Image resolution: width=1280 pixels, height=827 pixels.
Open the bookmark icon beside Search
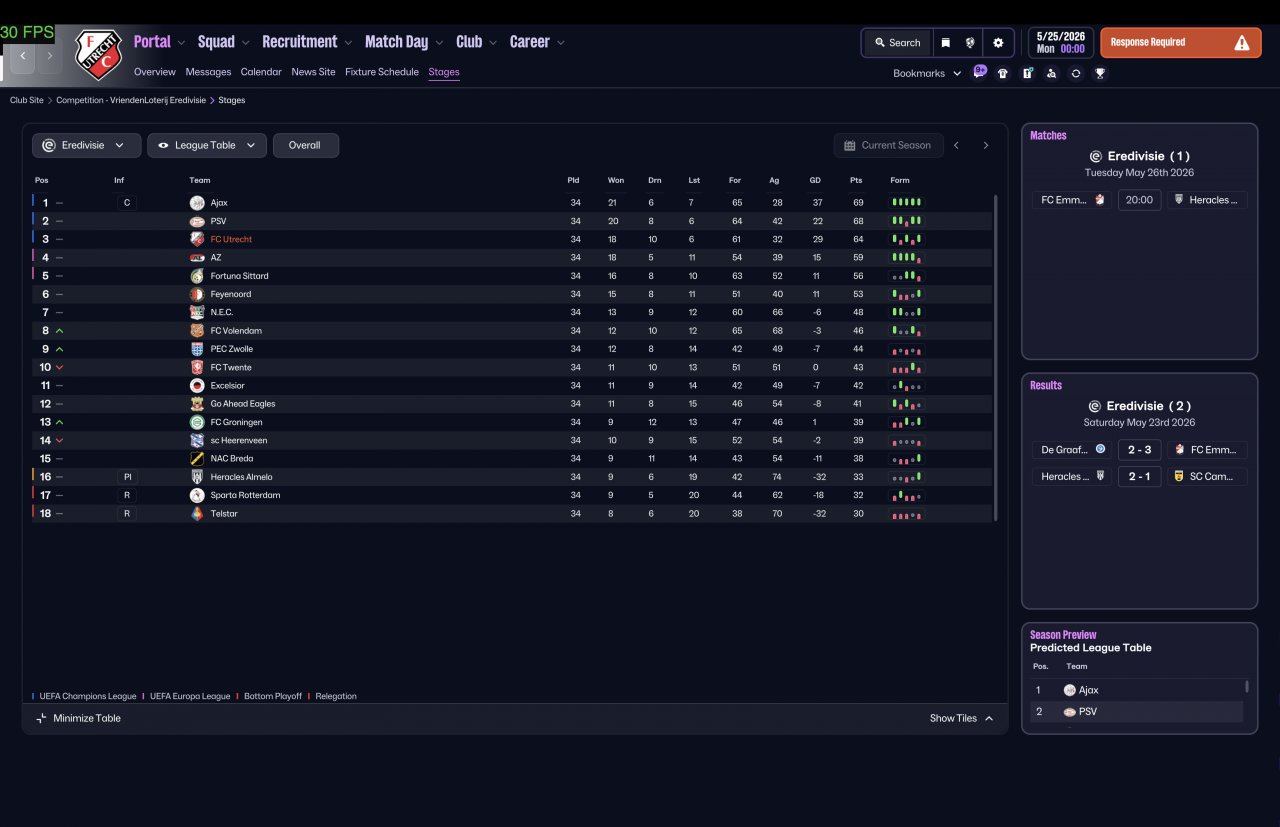[945, 43]
